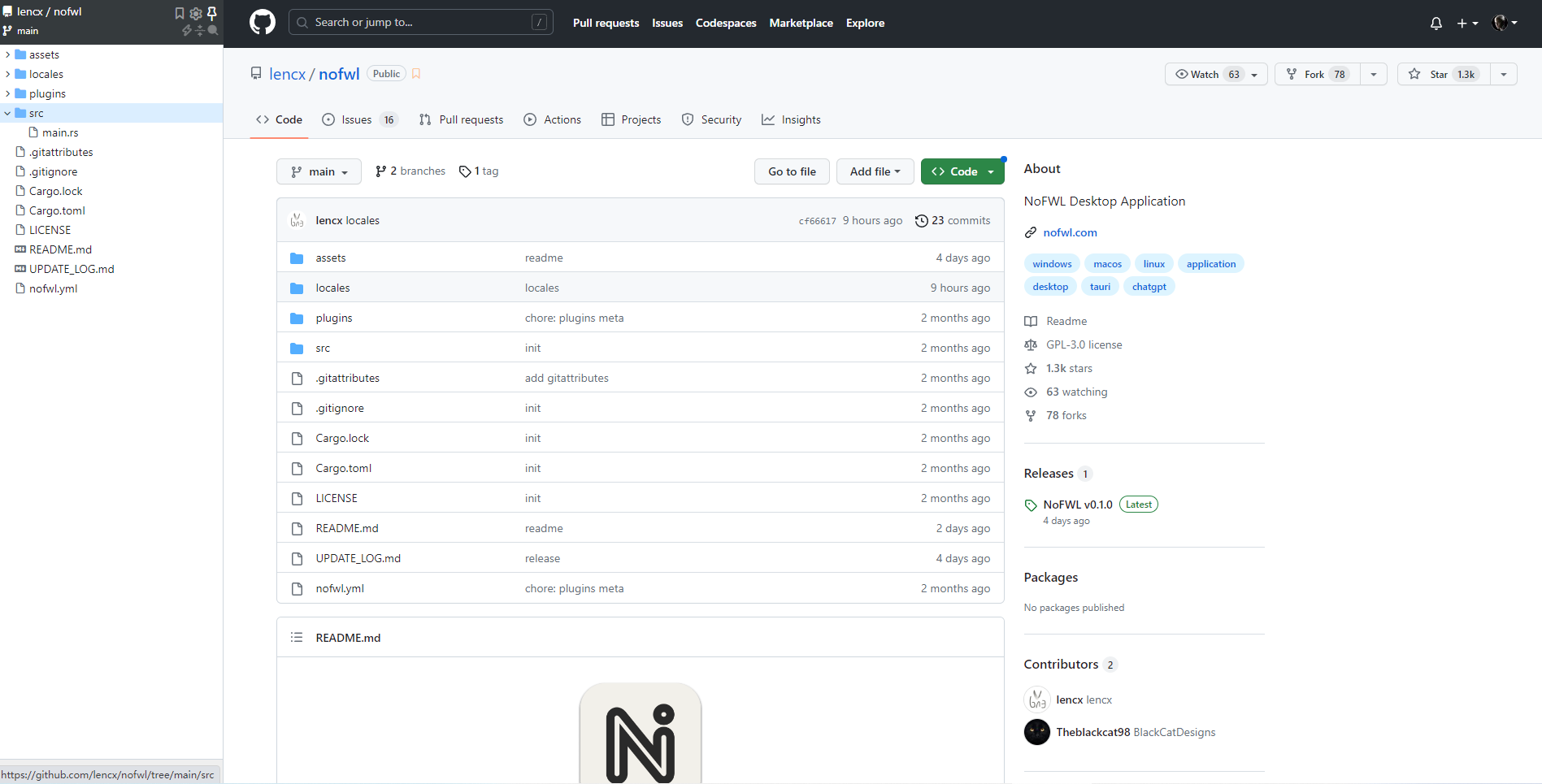
Task: Click commit hash cf66617
Action: point(817,221)
